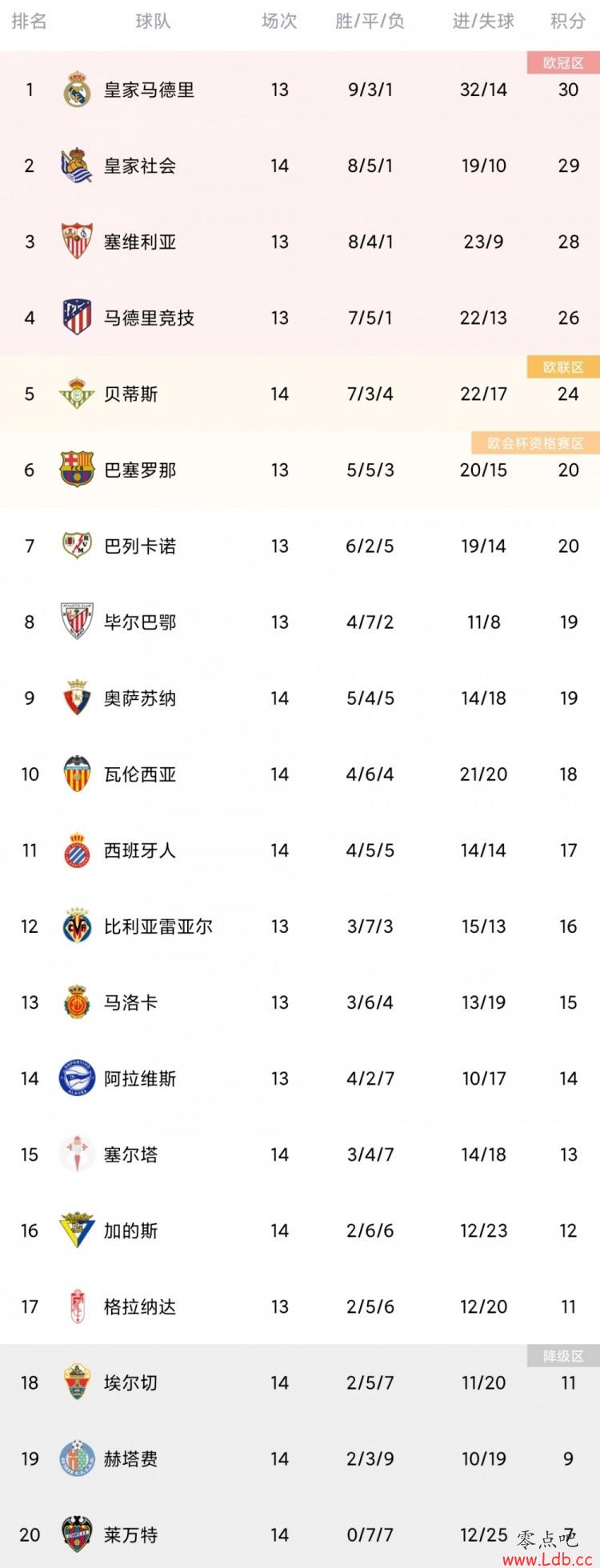Open the Valencia bat badge
Image resolution: width=600 pixels, height=1568 pixels.
pyautogui.click(x=78, y=774)
